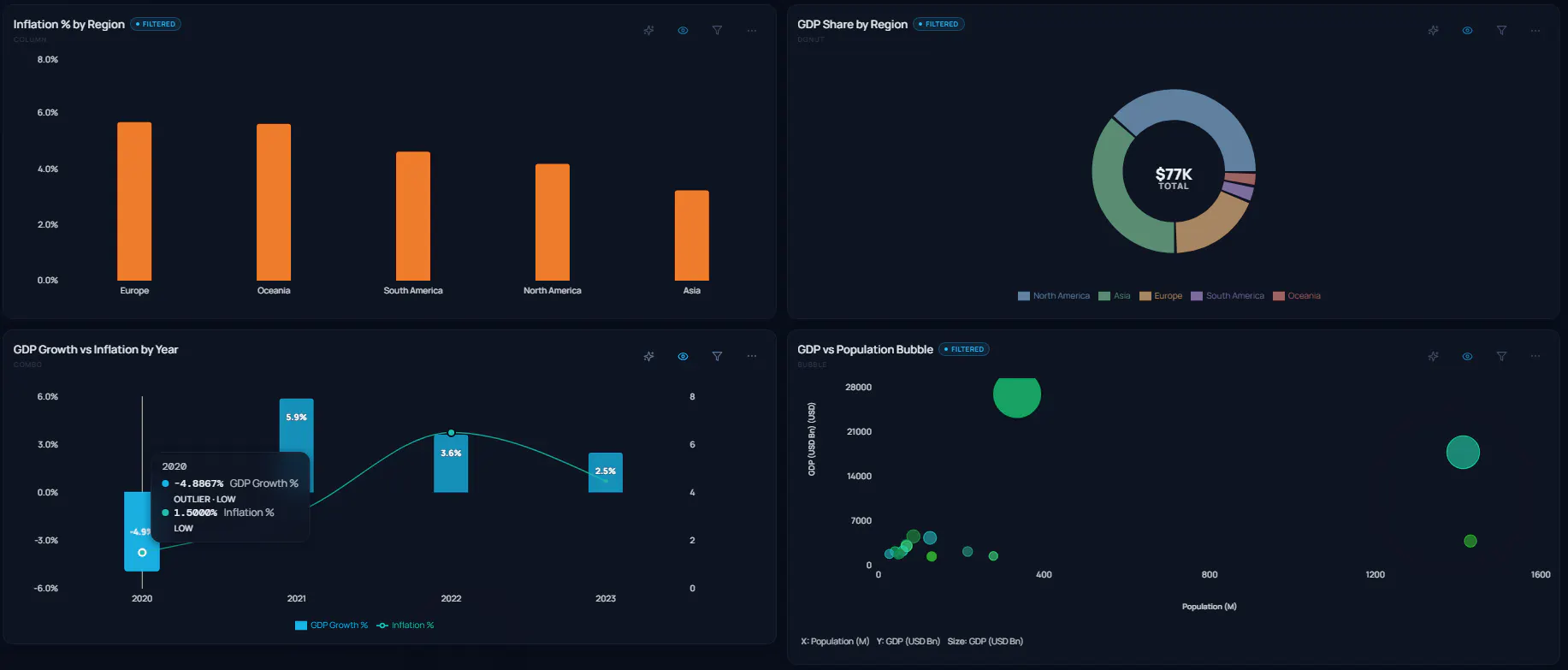Toggle visibility eye on GDP Share by Region
The height and width of the screenshot is (670, 1568).
(1467, 30)
